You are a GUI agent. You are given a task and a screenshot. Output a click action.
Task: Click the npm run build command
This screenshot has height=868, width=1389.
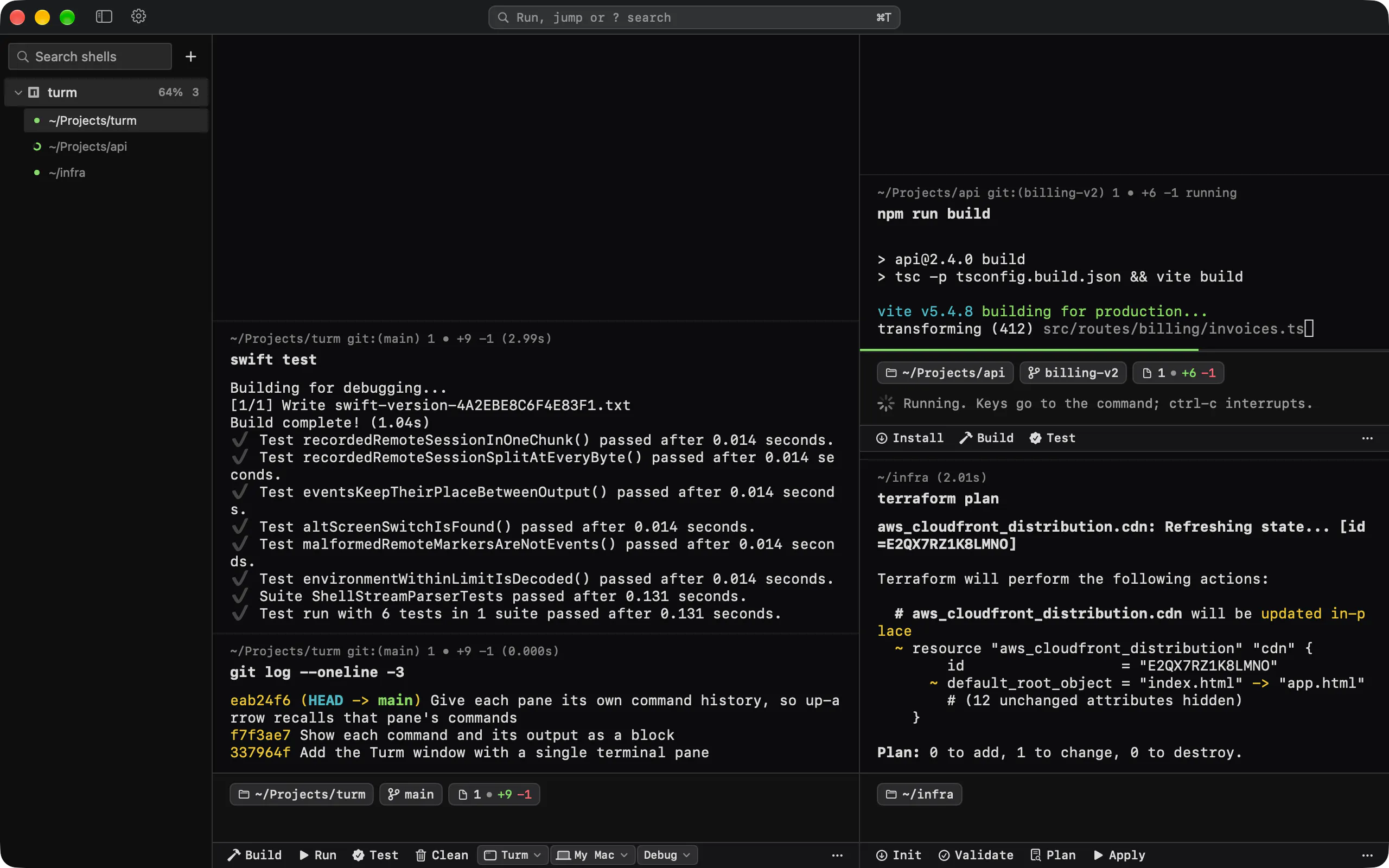933,214
